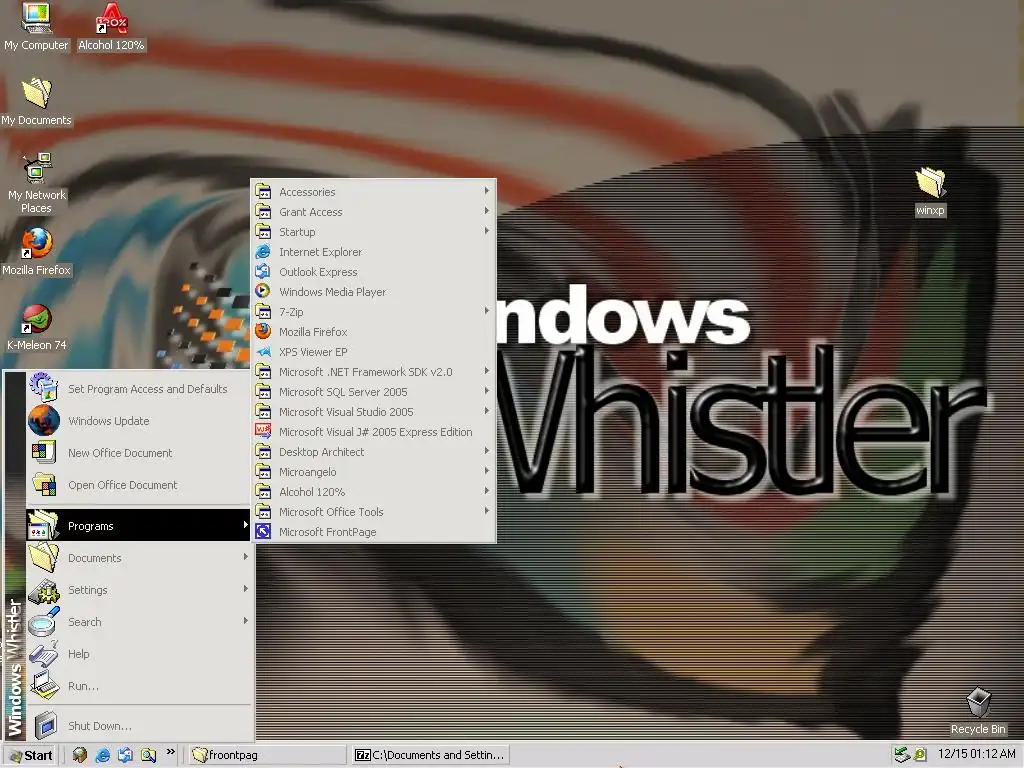Select the My Documents desktop folder

[x=36, y=102]
